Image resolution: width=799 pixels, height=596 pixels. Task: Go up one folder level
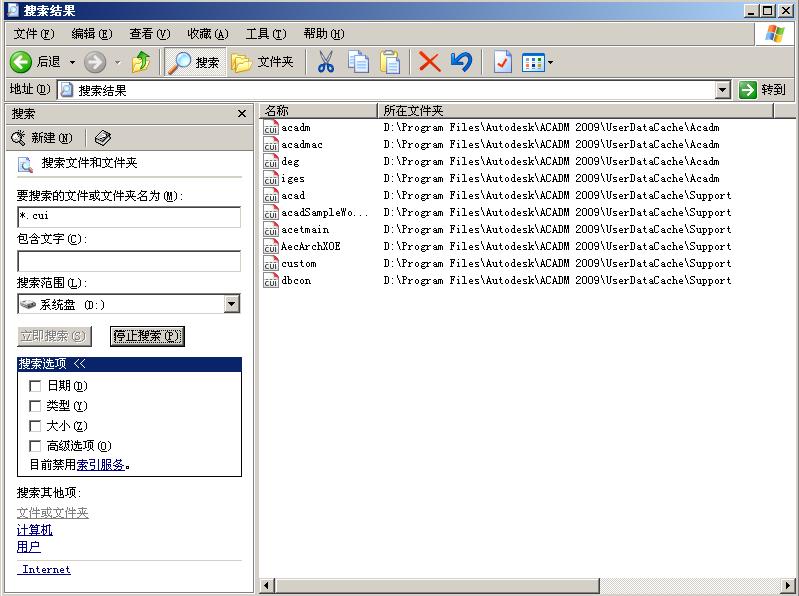pos(141,62)
